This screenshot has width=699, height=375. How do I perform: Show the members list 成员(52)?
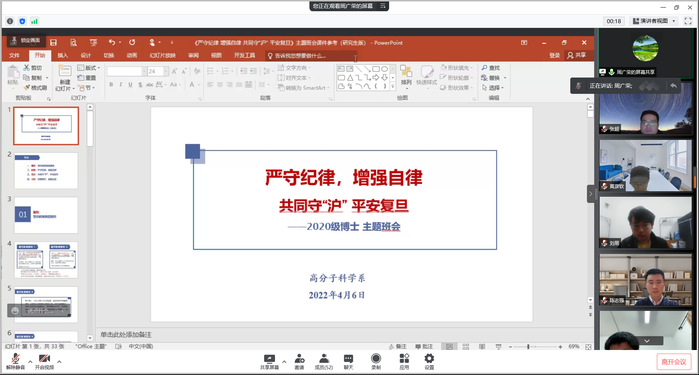coord(324,362)
